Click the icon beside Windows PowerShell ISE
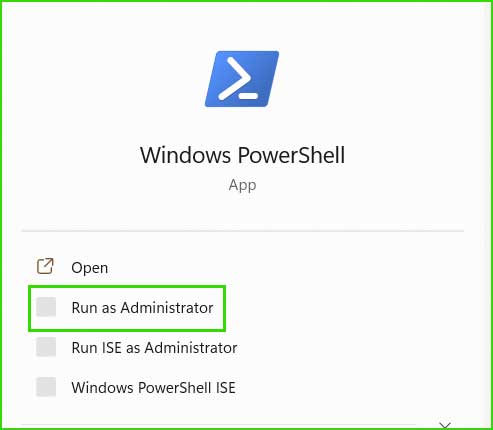The height and width of the screenshot is (430, 493). click(x=46, y=387)
